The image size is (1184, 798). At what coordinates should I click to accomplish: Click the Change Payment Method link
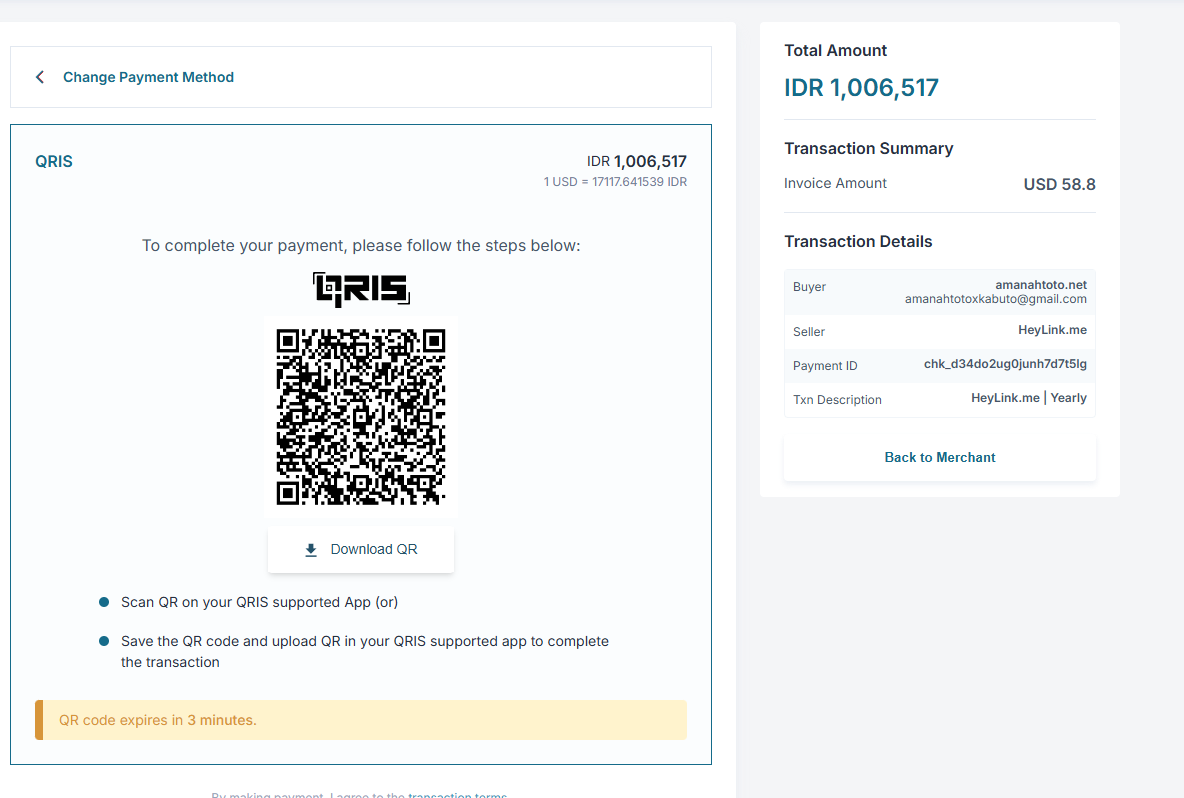(148, 77)
